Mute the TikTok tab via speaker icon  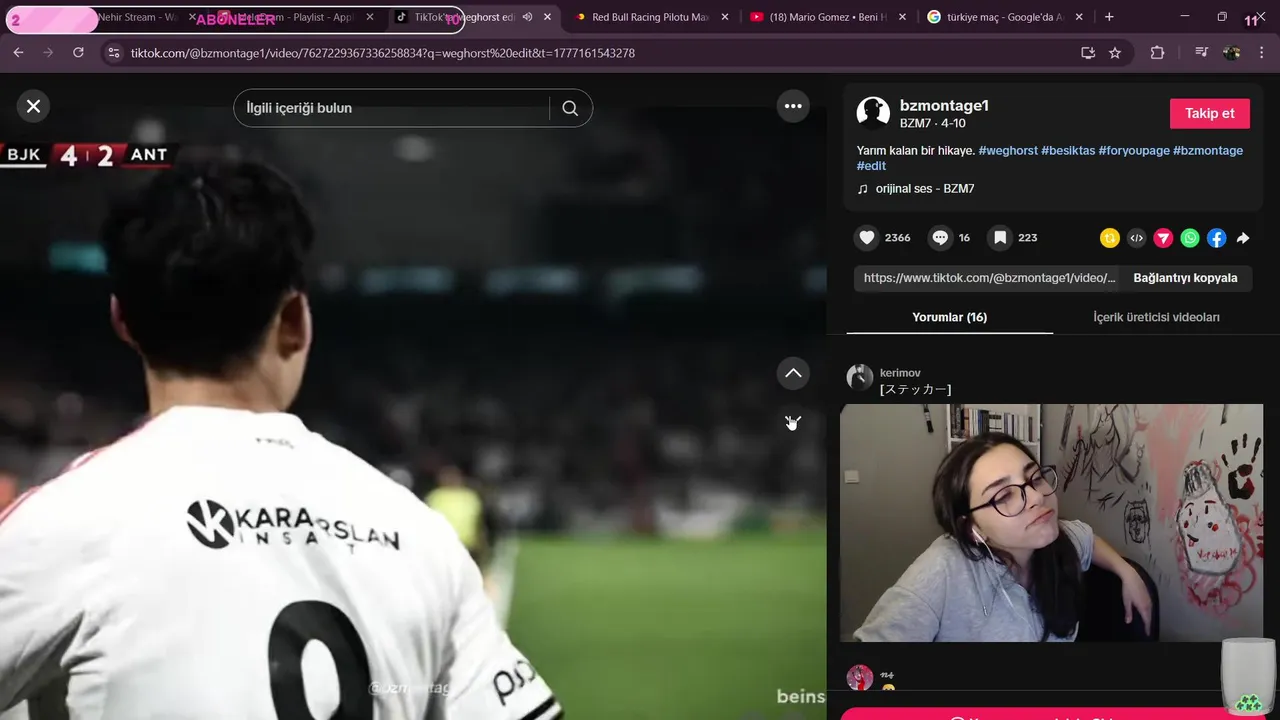[x=527, y=17]
